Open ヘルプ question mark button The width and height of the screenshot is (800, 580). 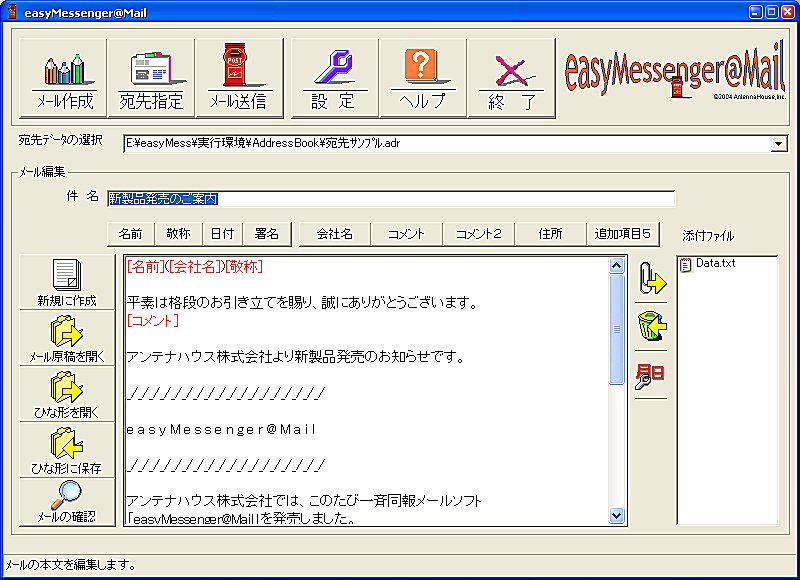(x=423, y=78)
